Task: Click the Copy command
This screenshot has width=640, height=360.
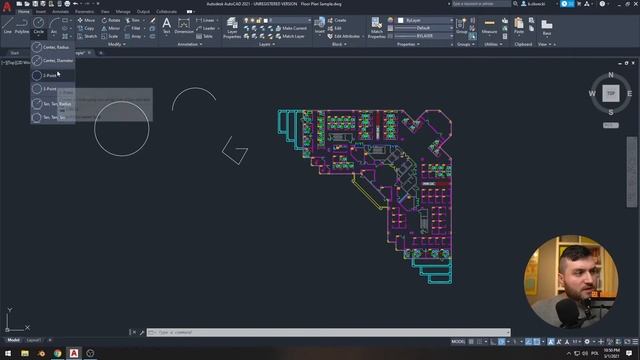Action: click(86, 28)
